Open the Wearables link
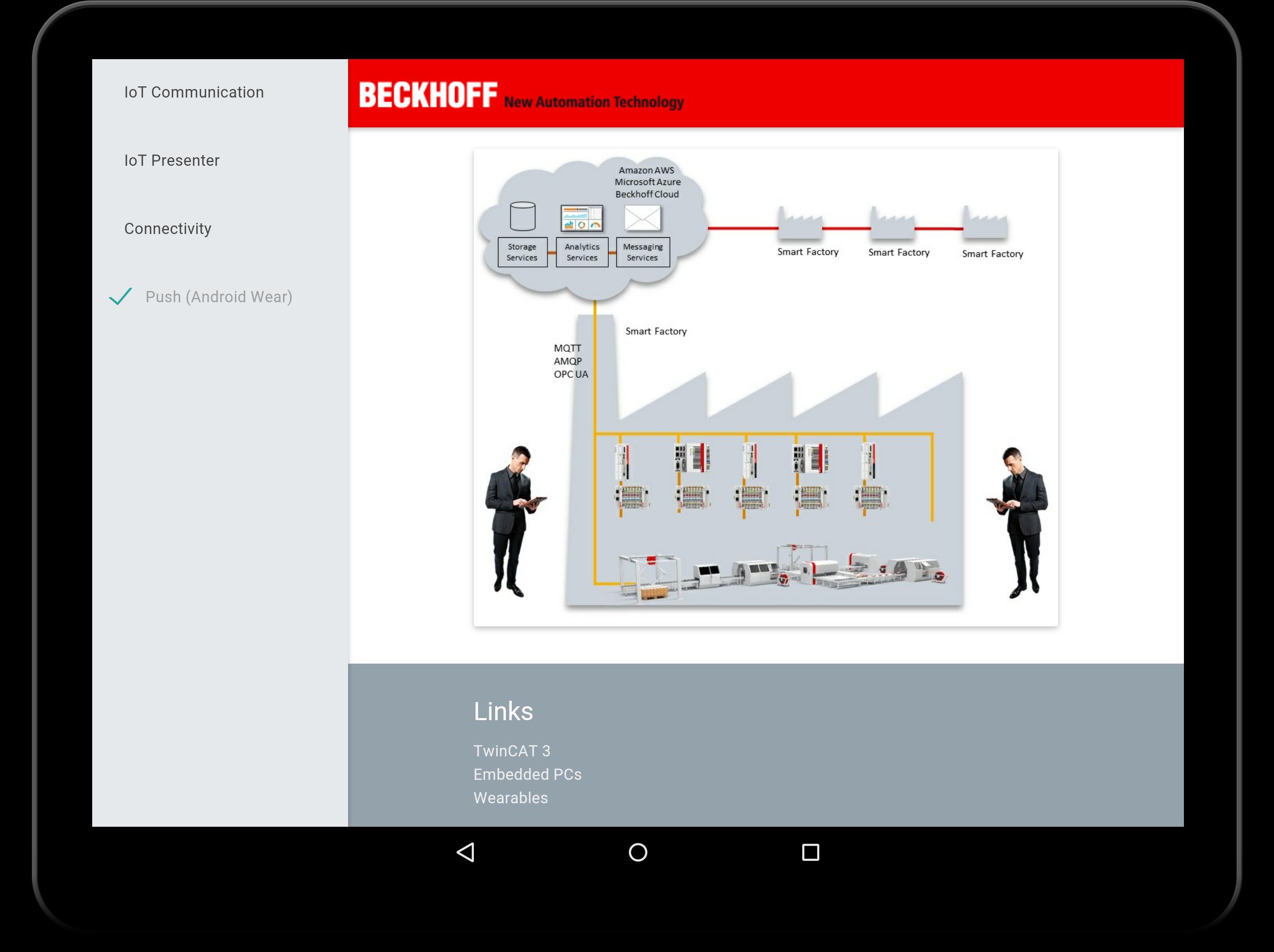1274x952 pixels. [510, 797]
